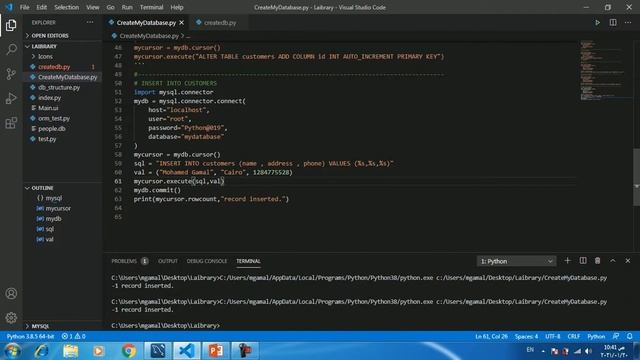Show hidden system tray icons
This screenshot has width=640, height=360.
tap(543, 351)
